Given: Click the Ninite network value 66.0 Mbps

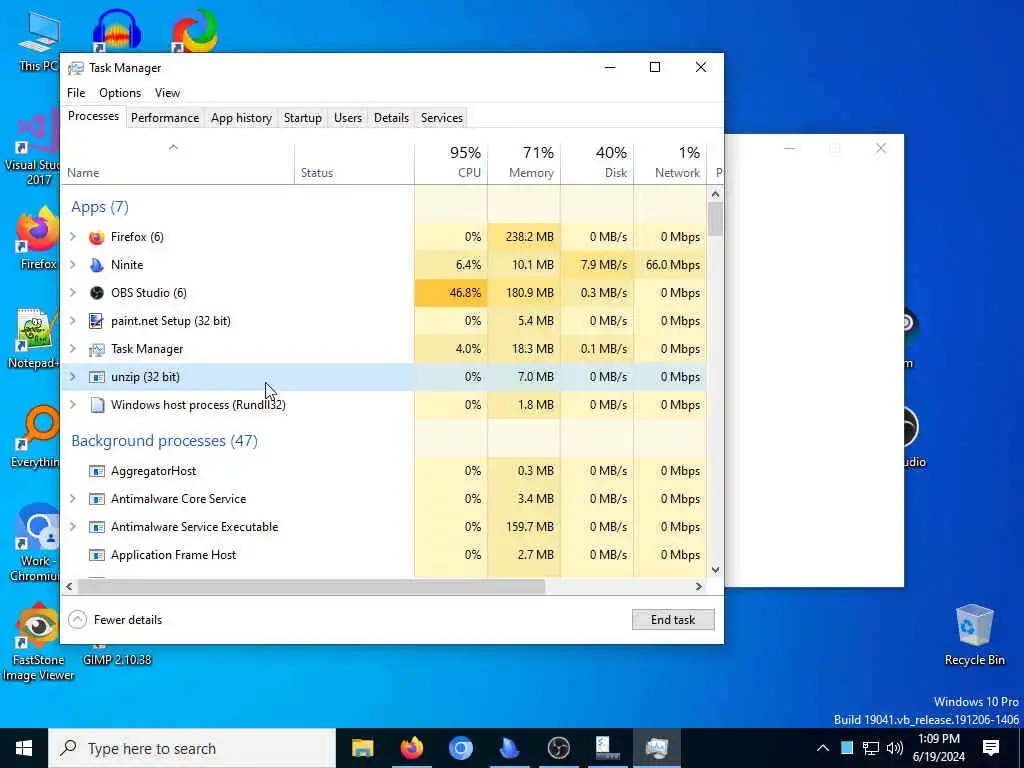Looking at the screenshot, I should 673,265.
